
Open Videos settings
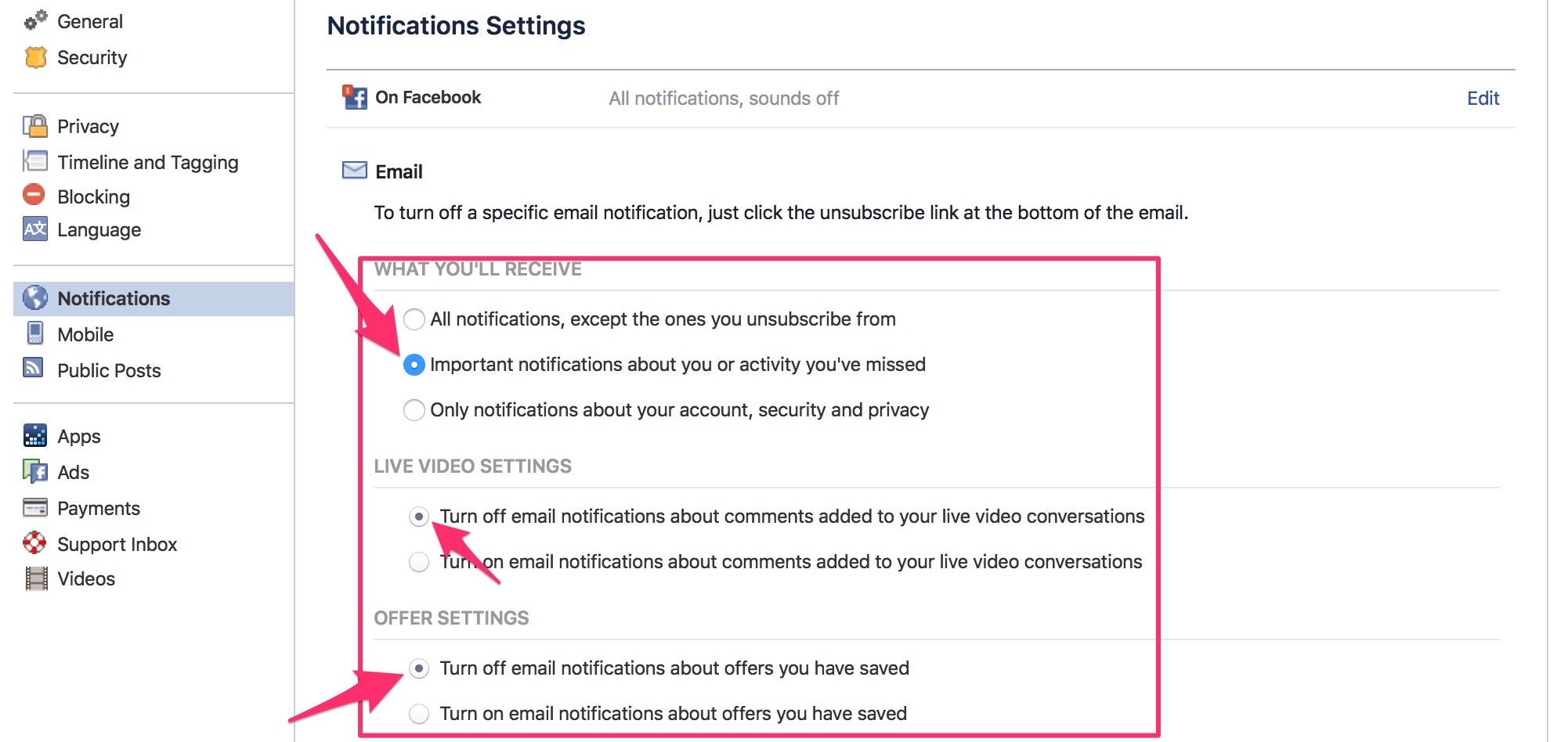coord(86,578)
